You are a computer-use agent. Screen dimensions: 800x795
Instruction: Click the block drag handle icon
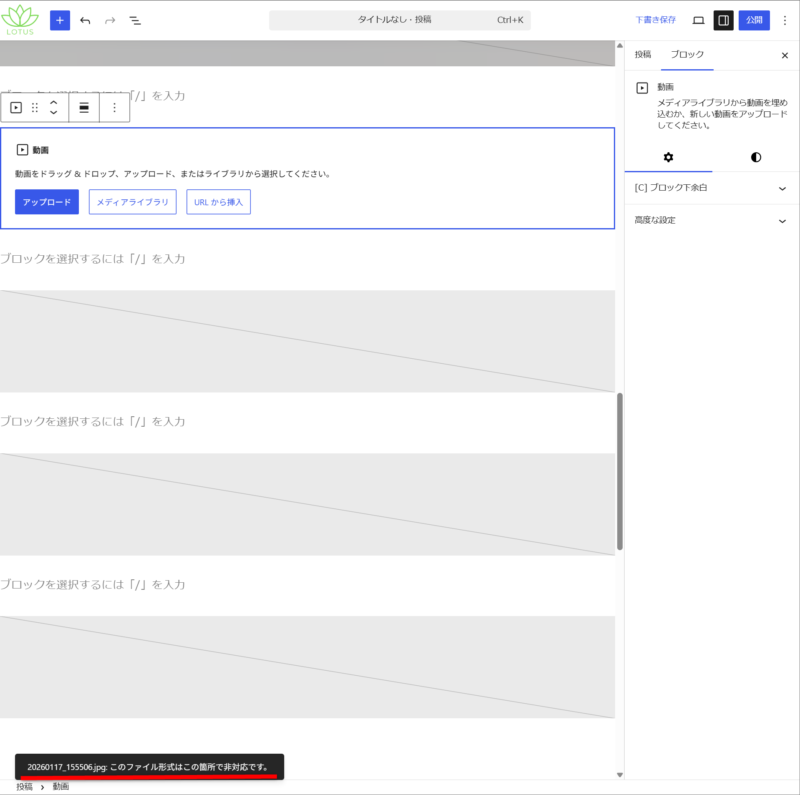(x=35, y=108)
